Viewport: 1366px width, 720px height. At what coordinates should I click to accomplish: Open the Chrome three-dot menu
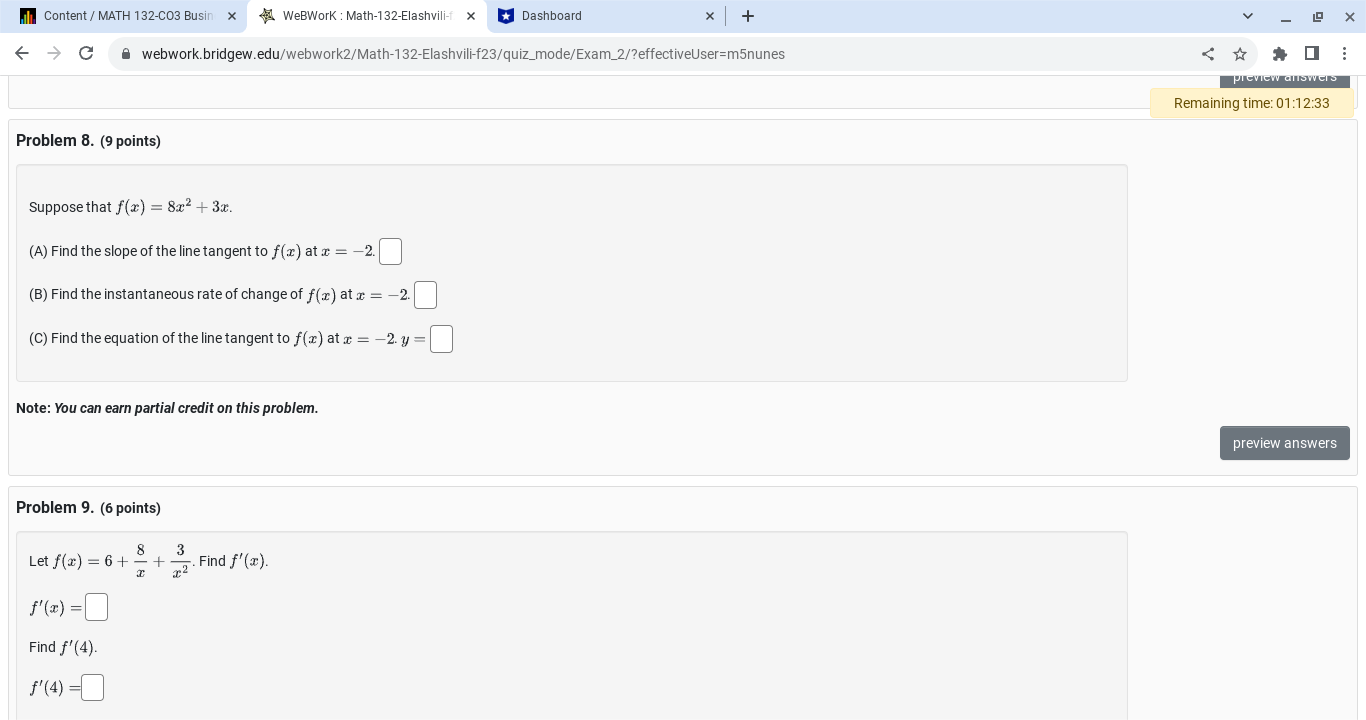tap(1345, 54)
